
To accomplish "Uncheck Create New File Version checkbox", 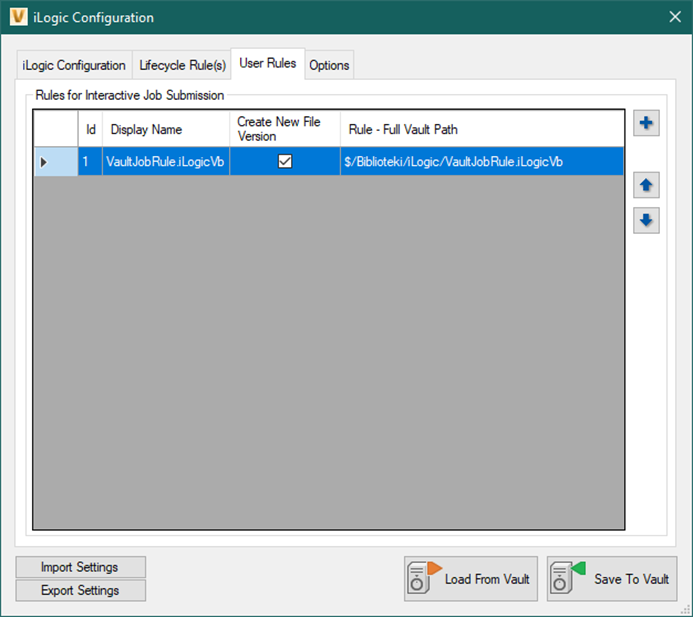I will coord(285,161).
